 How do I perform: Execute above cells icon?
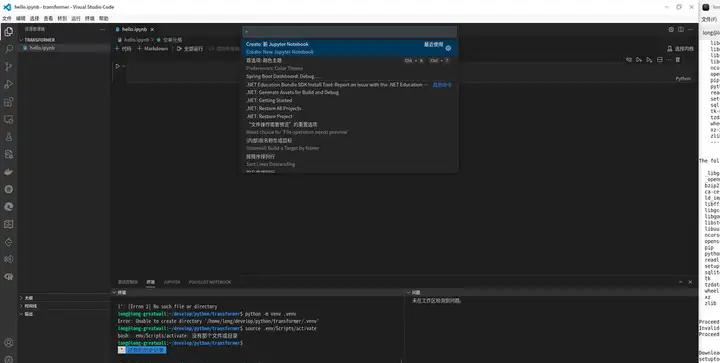(639, 60)
